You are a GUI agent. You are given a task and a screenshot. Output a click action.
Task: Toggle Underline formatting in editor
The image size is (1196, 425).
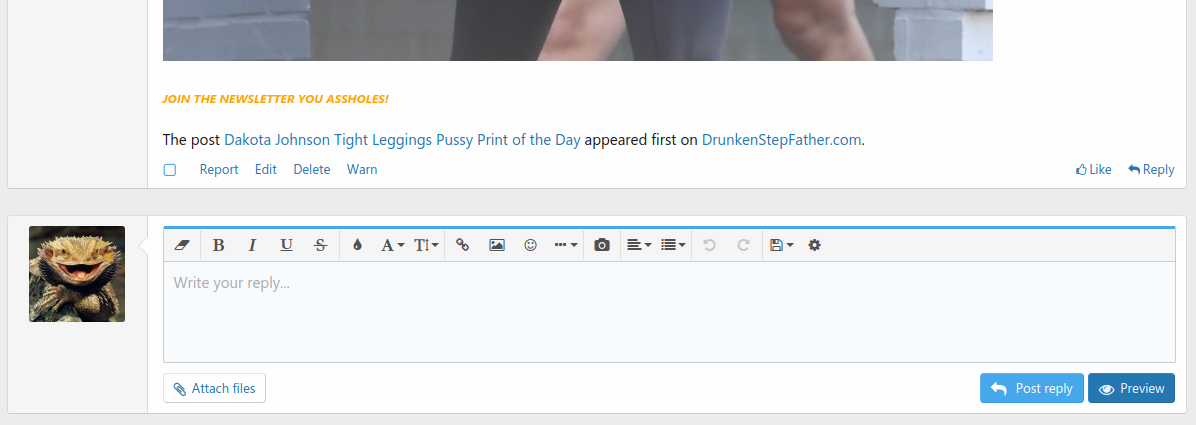coord(286,245)
